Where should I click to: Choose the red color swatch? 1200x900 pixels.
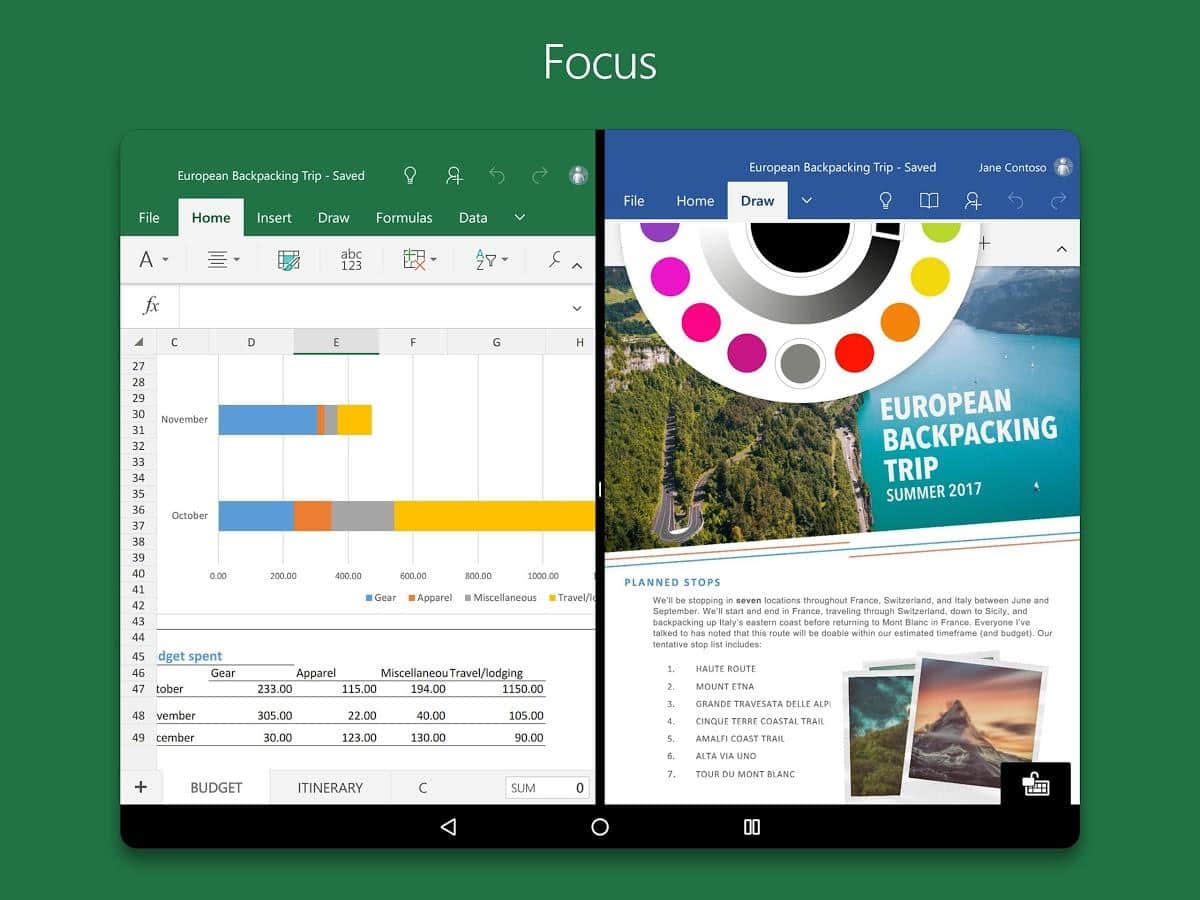(854, 353)
